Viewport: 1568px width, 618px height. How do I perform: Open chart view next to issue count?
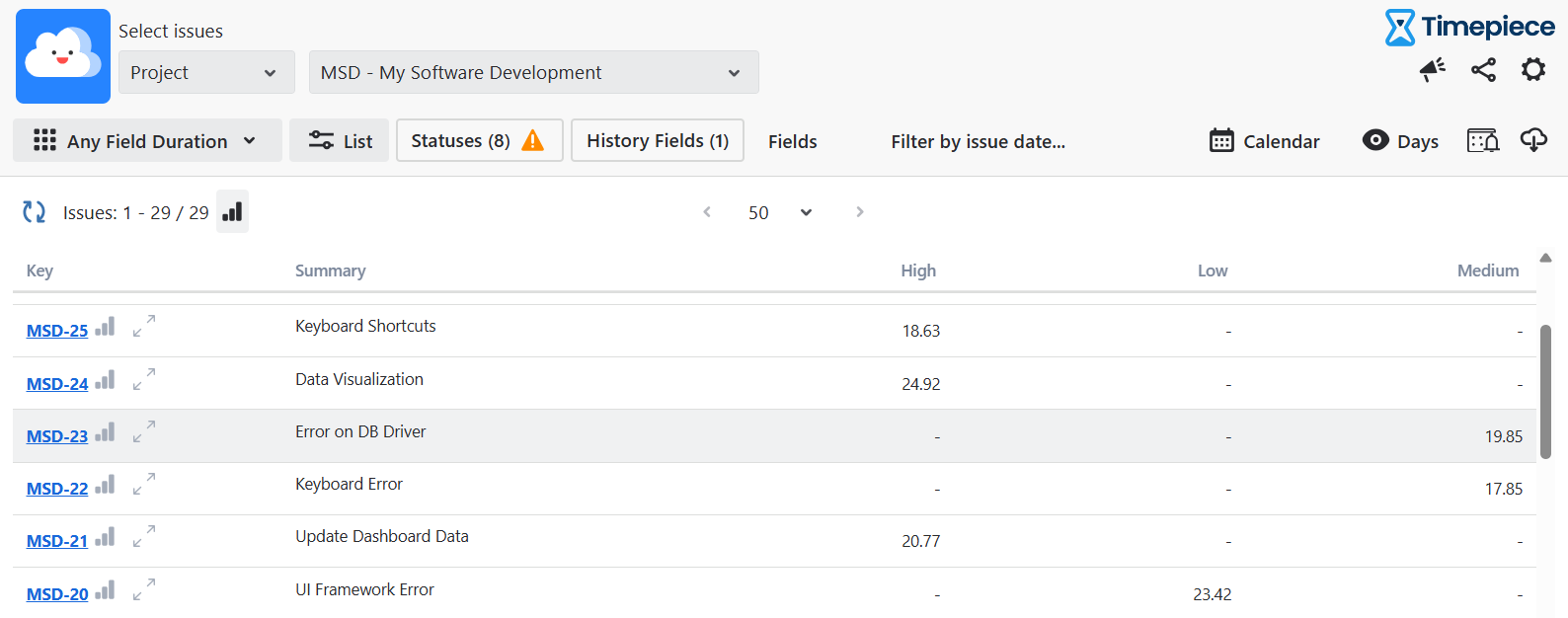[x=232, y=211]
